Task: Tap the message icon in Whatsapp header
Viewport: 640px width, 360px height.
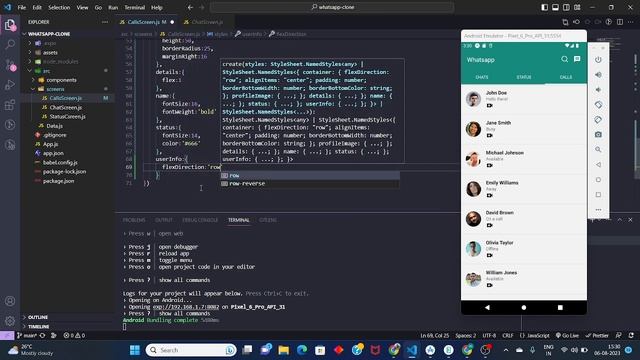Action: click(x=577, y=60)
